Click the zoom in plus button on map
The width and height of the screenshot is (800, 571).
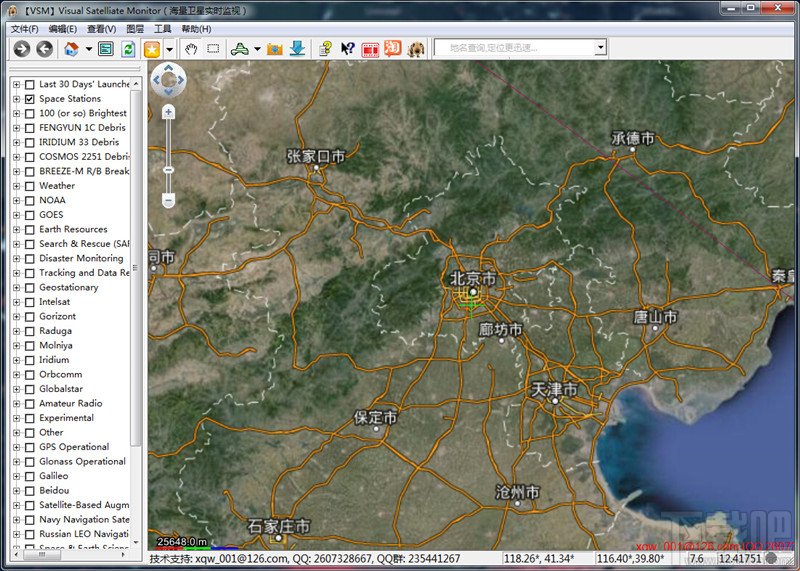coord(168,112)
